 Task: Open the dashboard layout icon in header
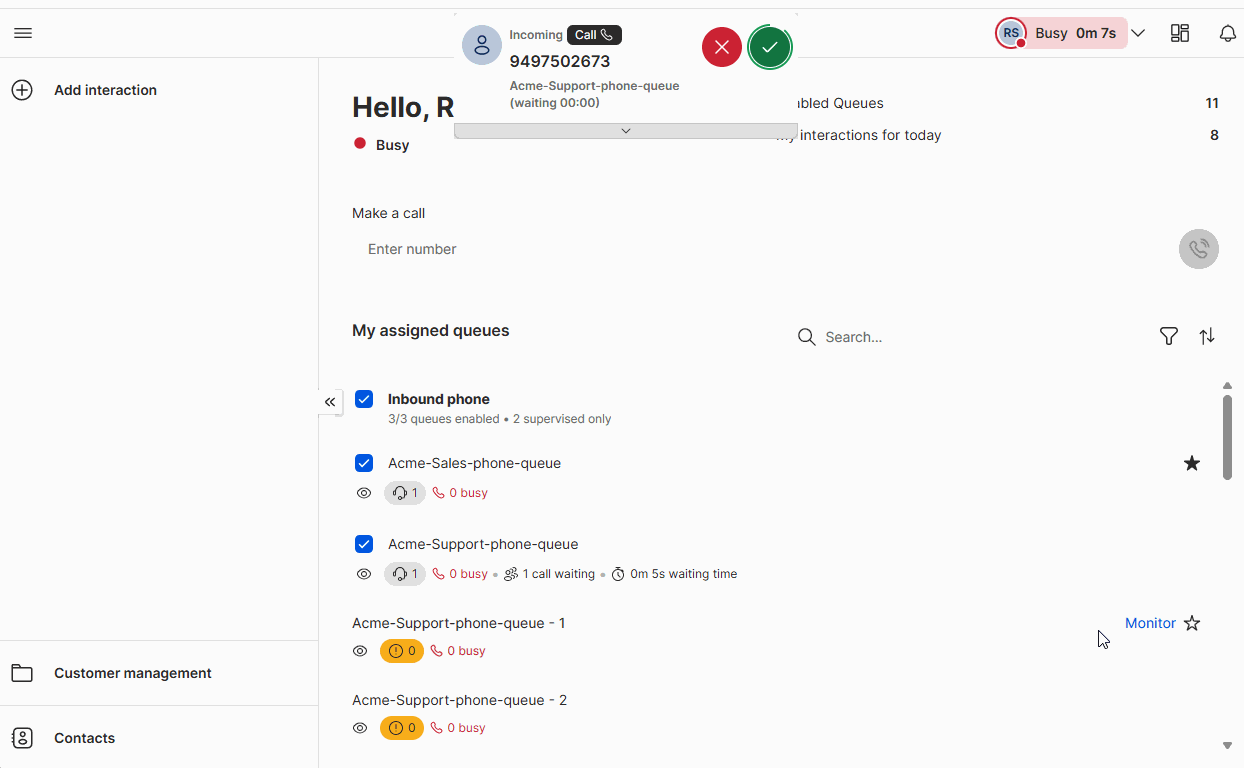coord(1180,33)
